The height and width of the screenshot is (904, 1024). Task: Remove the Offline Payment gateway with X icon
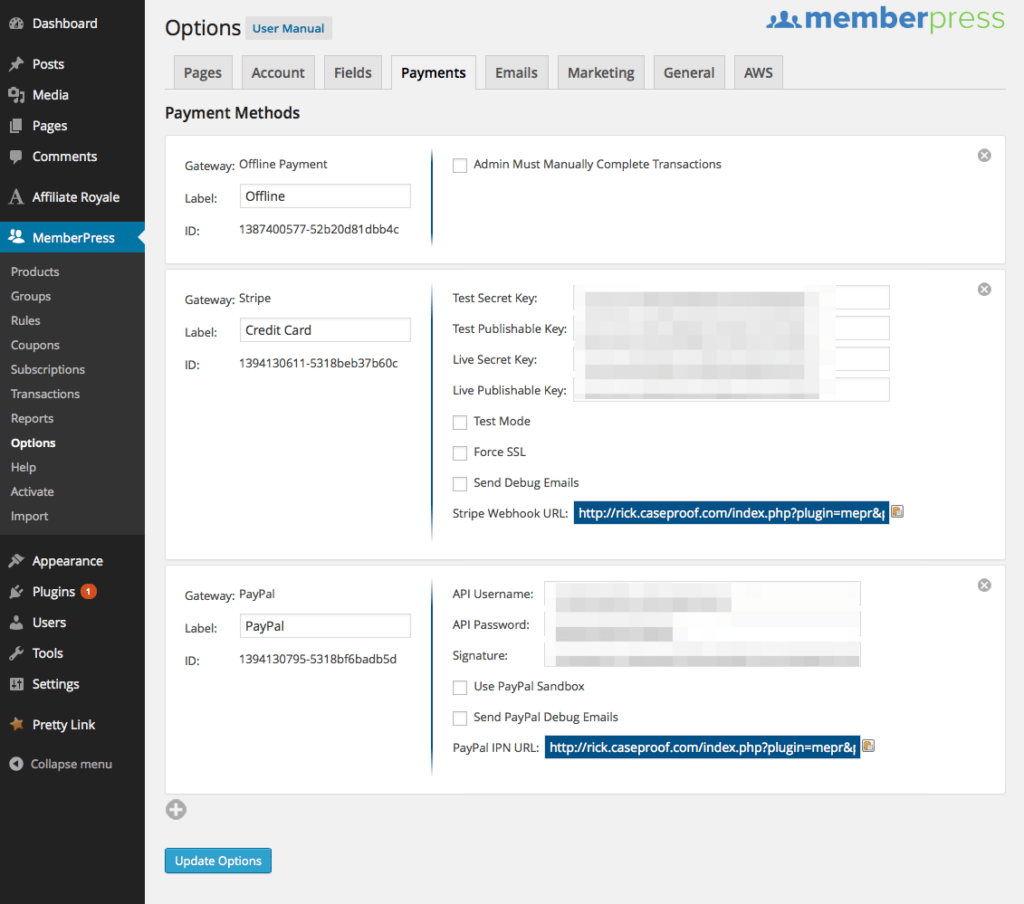pyautogui.click(x=984, y=155)
